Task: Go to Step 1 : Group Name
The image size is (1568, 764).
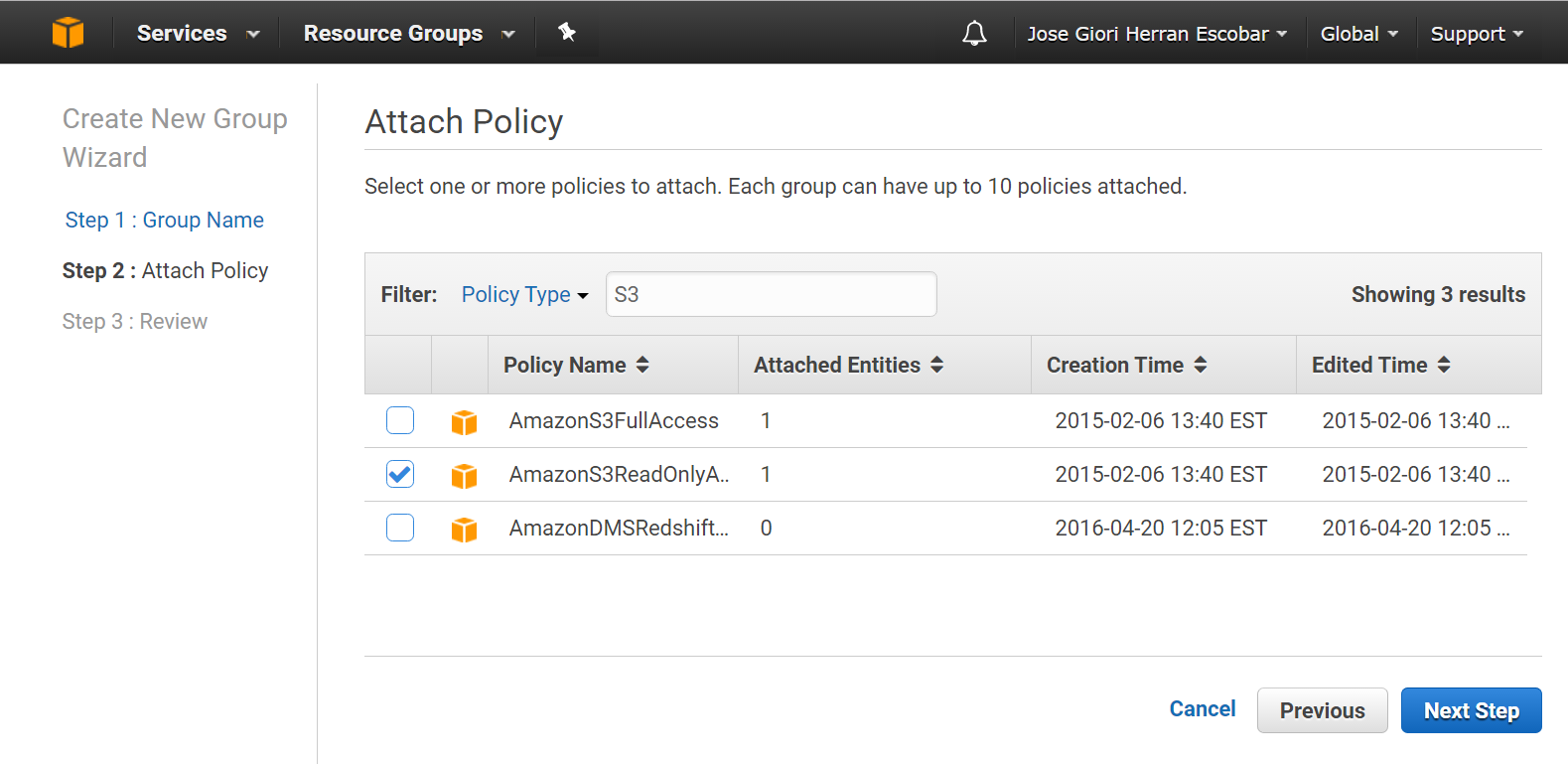Action: [x=165, y=220]
